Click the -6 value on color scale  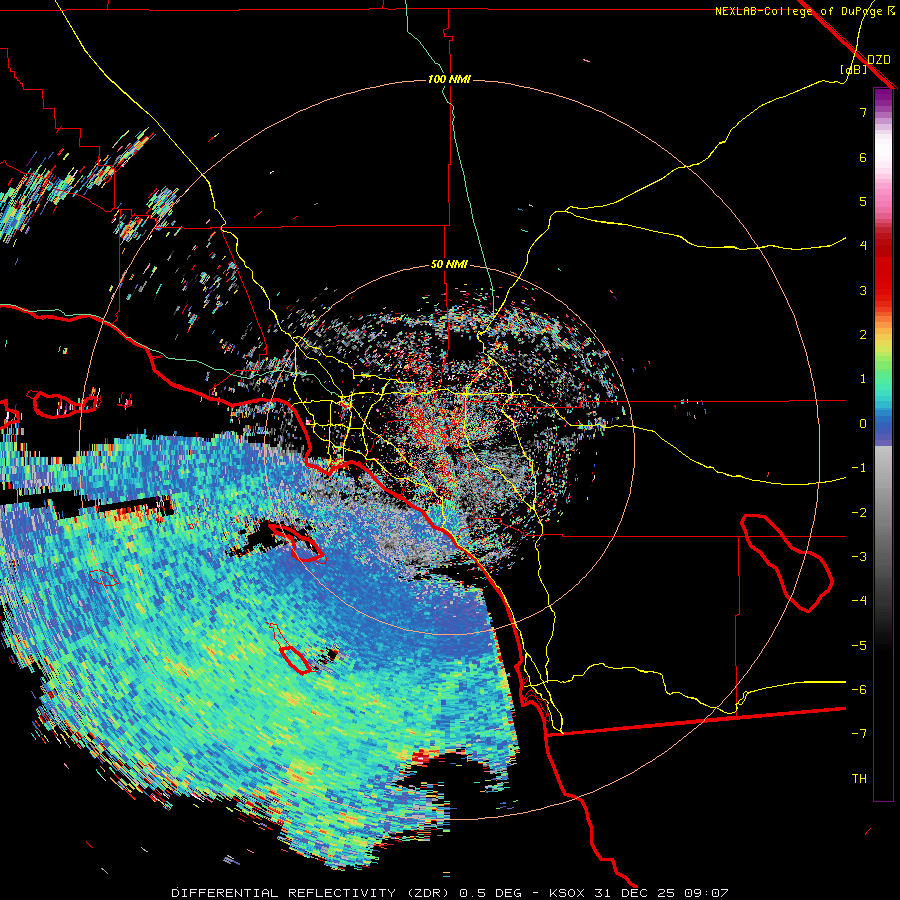tap(859, 690)
